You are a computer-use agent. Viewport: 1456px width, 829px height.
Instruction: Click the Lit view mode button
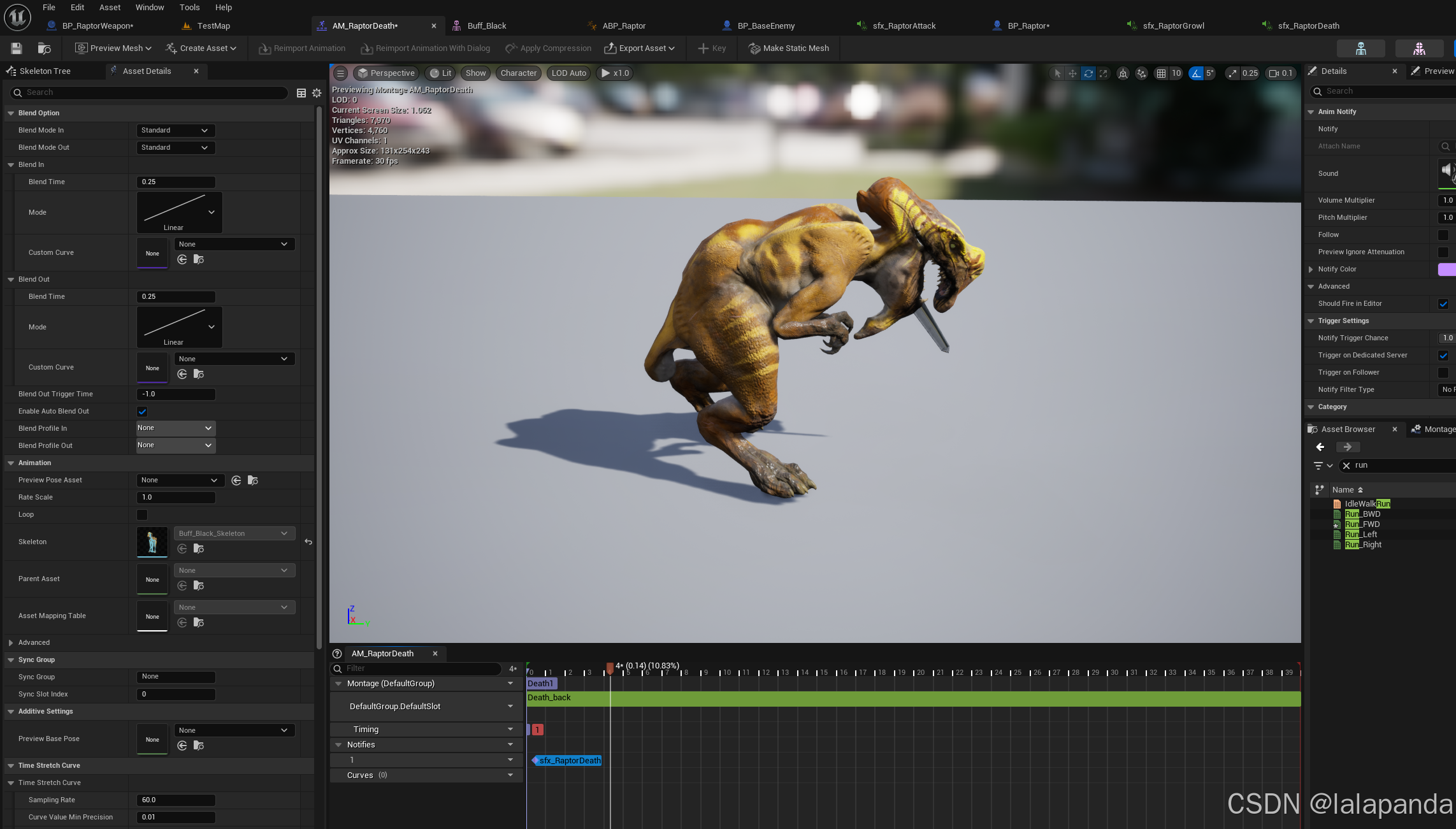(440, 73)
